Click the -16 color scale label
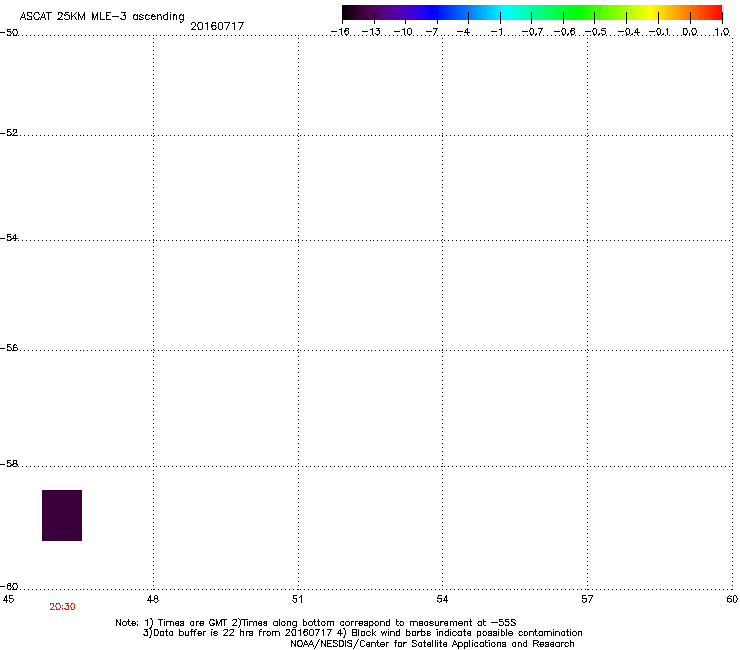This screenshot has width=740, height=650. (340, 32)
